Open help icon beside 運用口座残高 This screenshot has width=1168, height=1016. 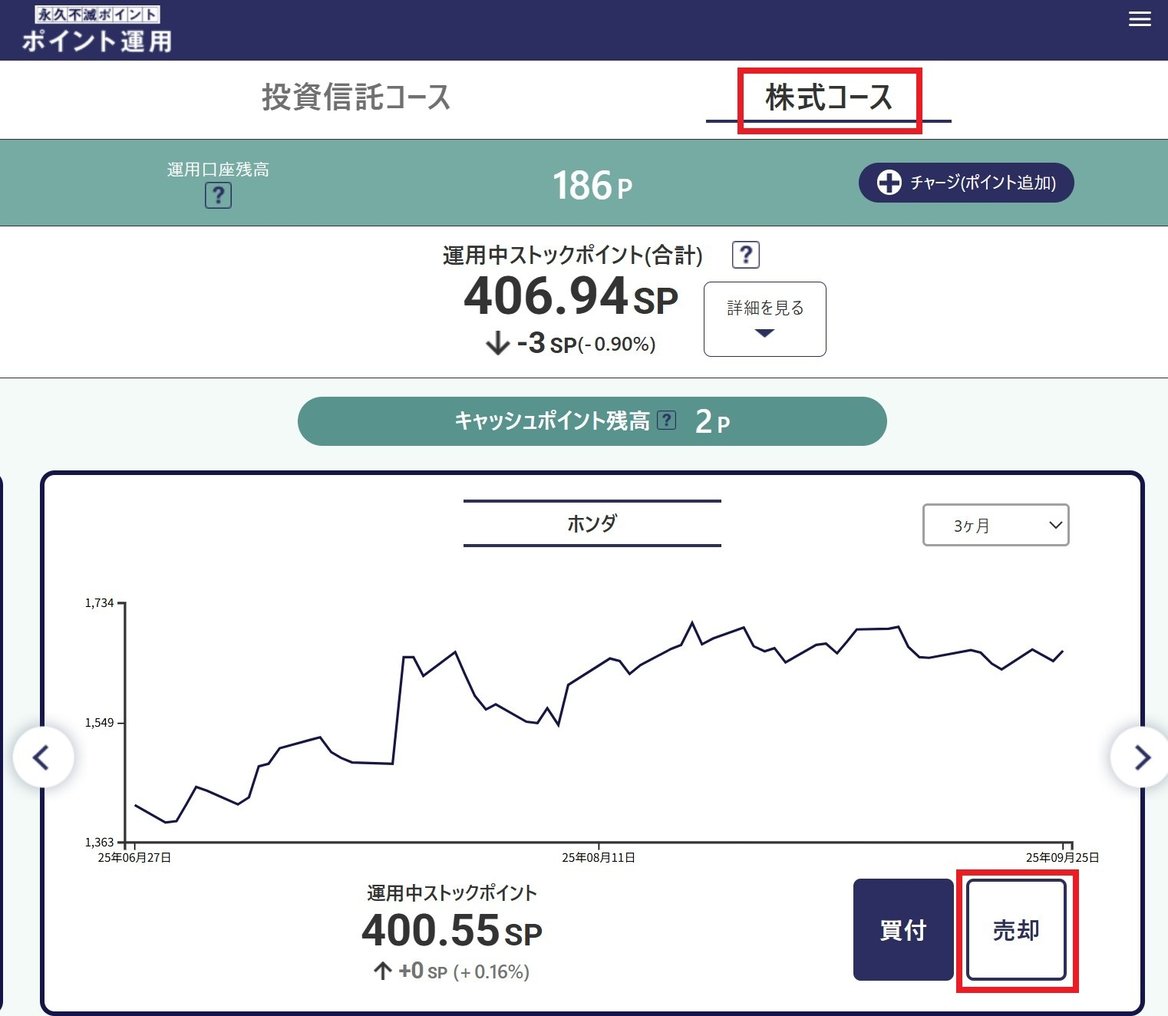pos(218,195)
